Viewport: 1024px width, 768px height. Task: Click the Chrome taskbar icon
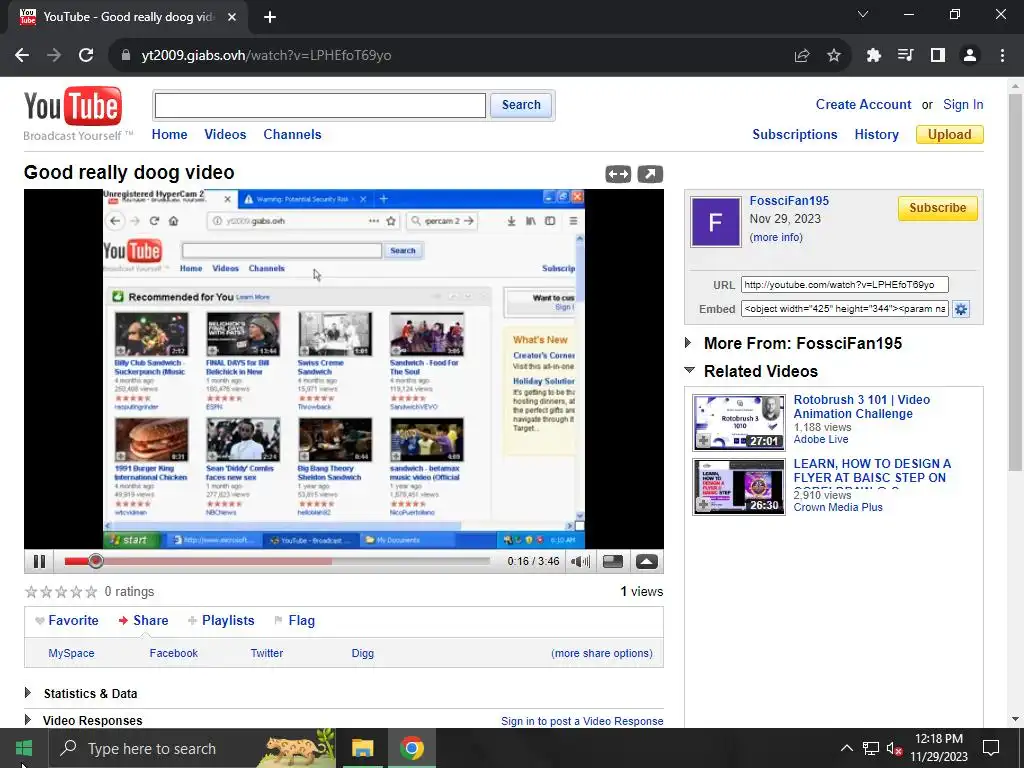click(x=412, y=748)
